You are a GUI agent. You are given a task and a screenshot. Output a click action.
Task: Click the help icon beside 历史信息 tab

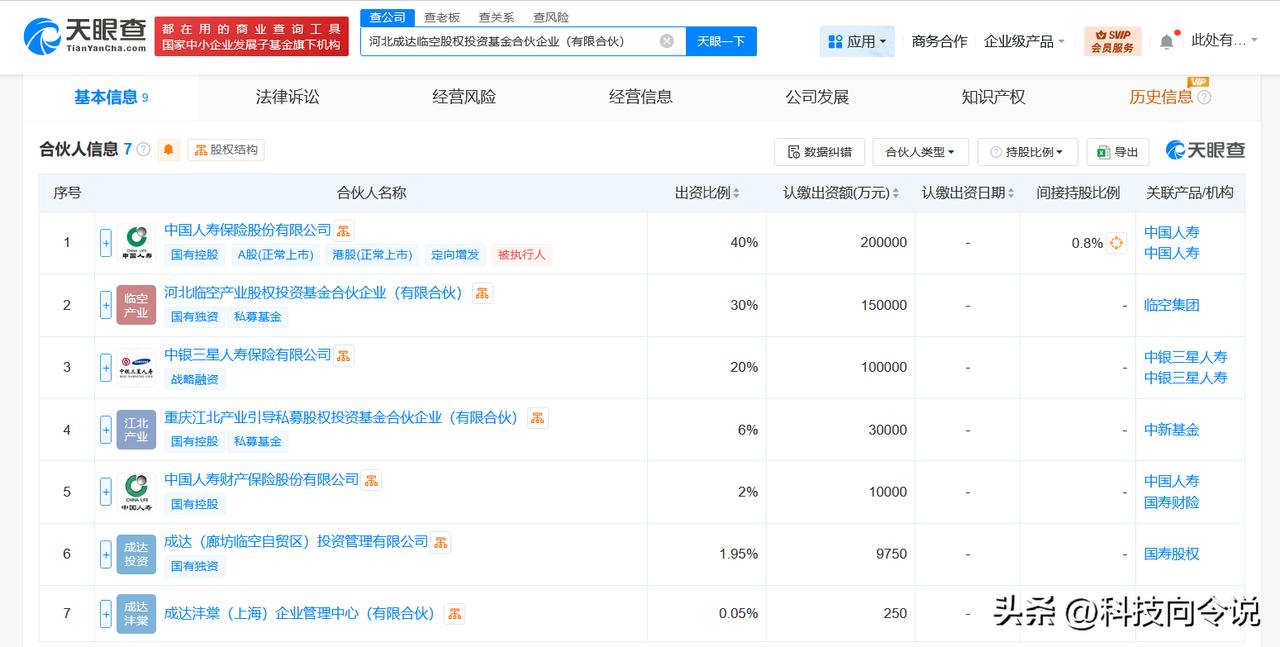pyautogui.click(x=1204, y=97)
